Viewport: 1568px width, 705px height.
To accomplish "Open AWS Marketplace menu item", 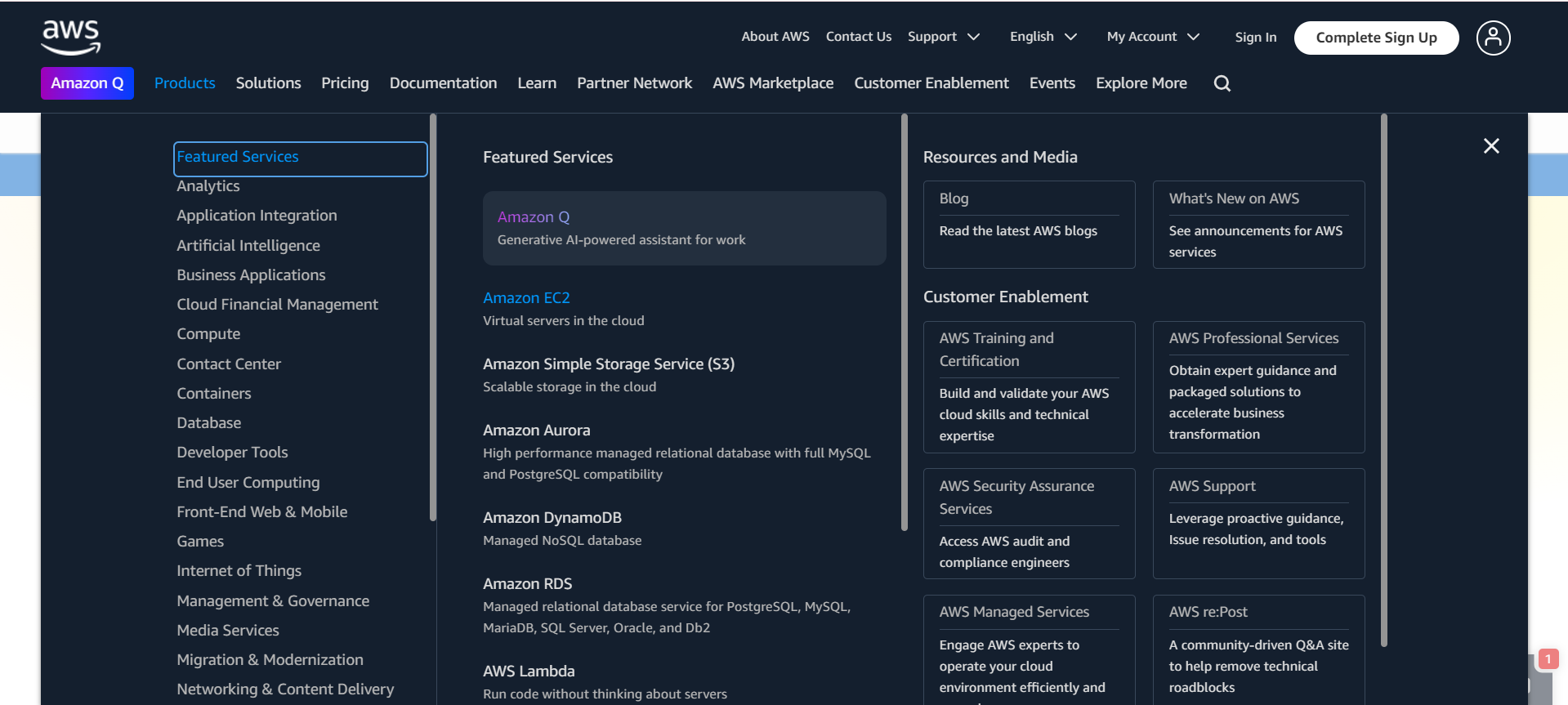I will (773, 83).
